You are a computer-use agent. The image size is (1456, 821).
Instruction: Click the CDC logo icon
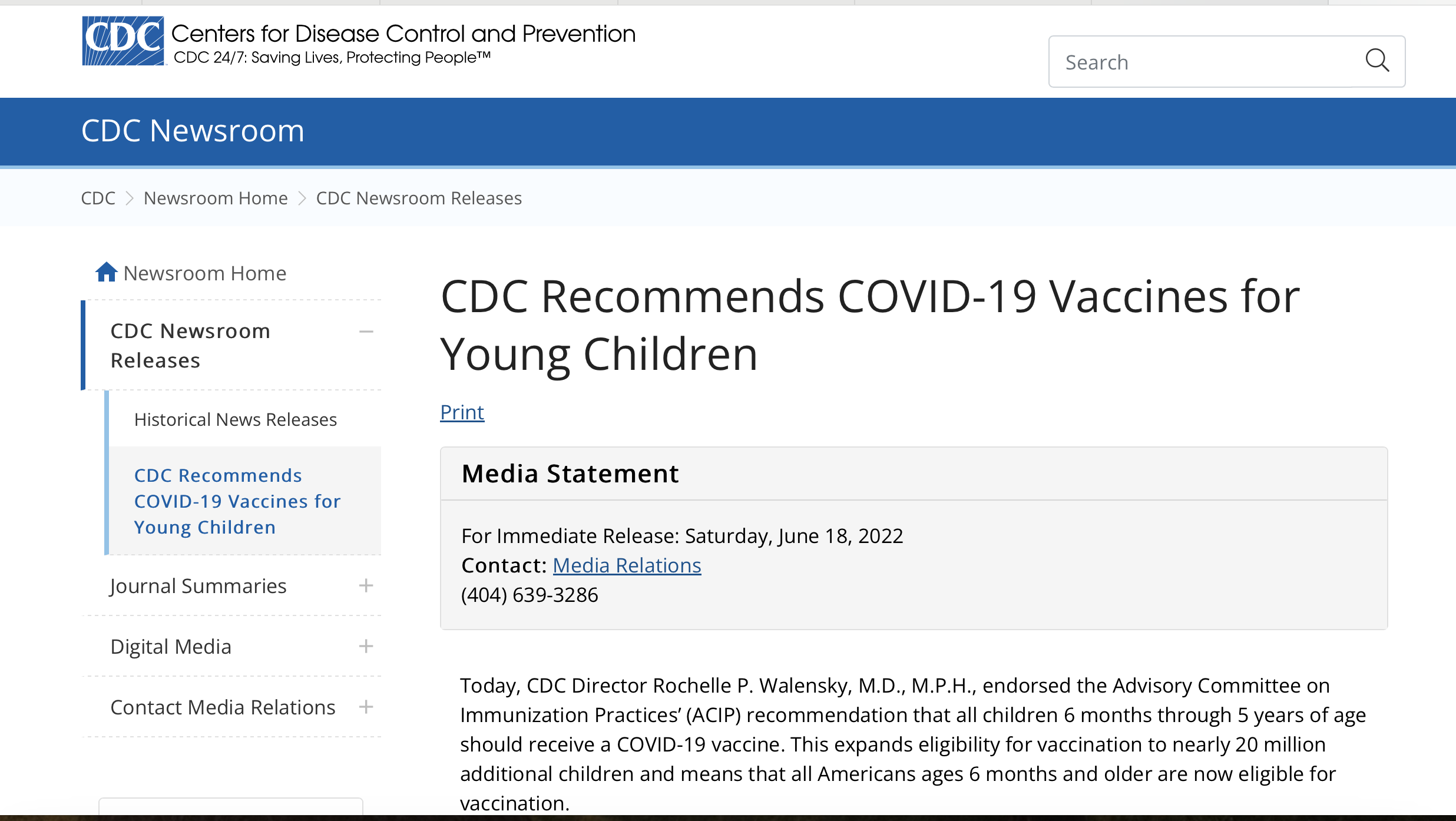pyautogui.click(x=123, y=41)
